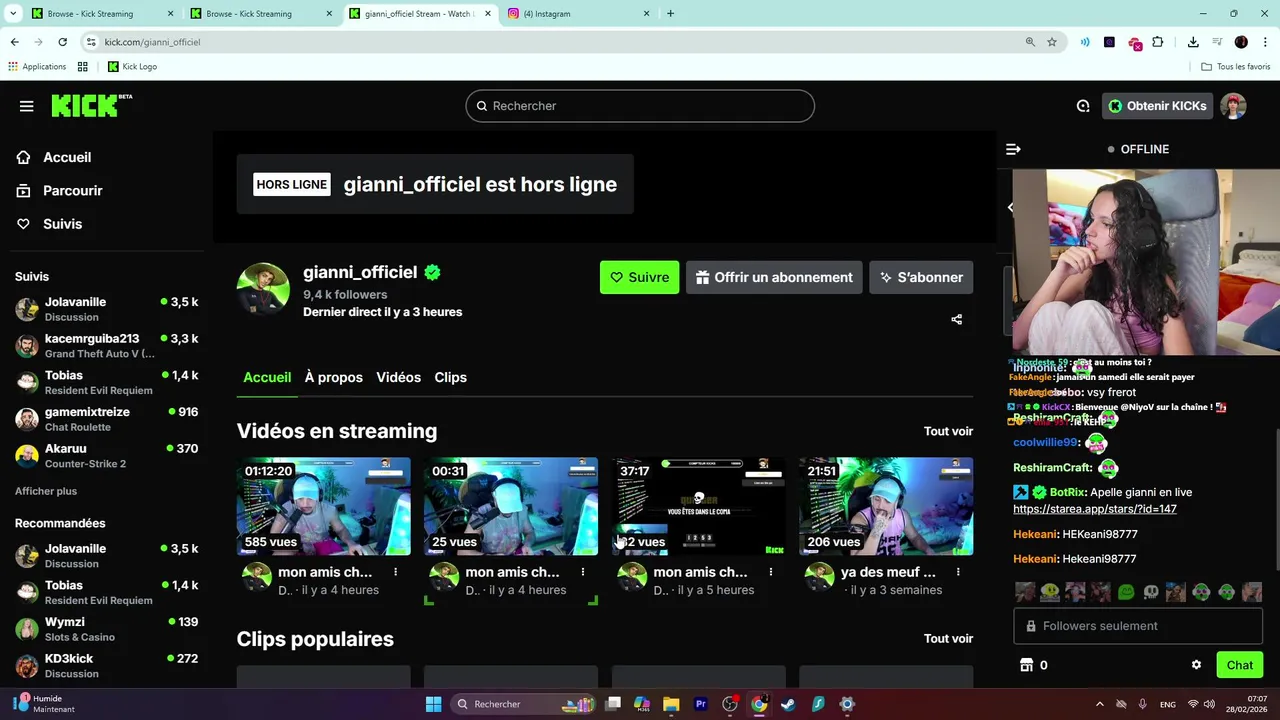This screenshot has width=1280, height=720.
Task: Click Tout voir for Clips populaires
Action: click(948, 638)
